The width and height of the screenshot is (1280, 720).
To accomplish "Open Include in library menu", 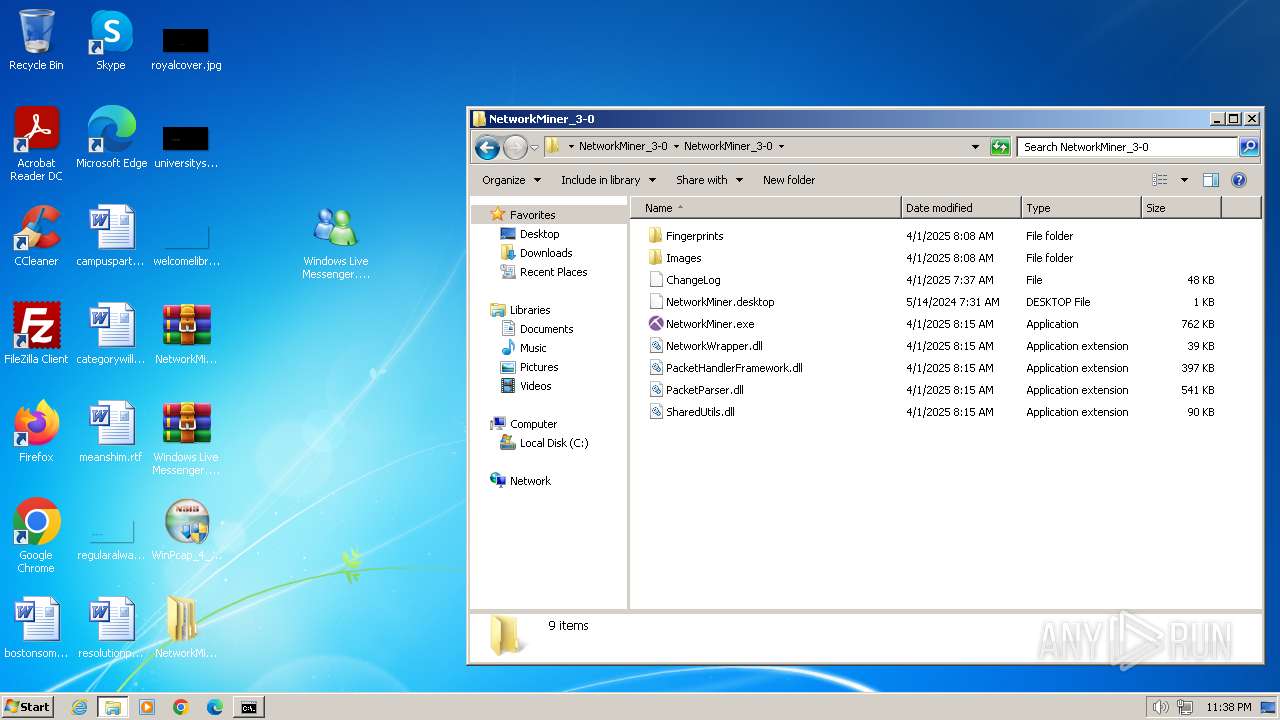I will pyautogui.click(x=608, y=180).
